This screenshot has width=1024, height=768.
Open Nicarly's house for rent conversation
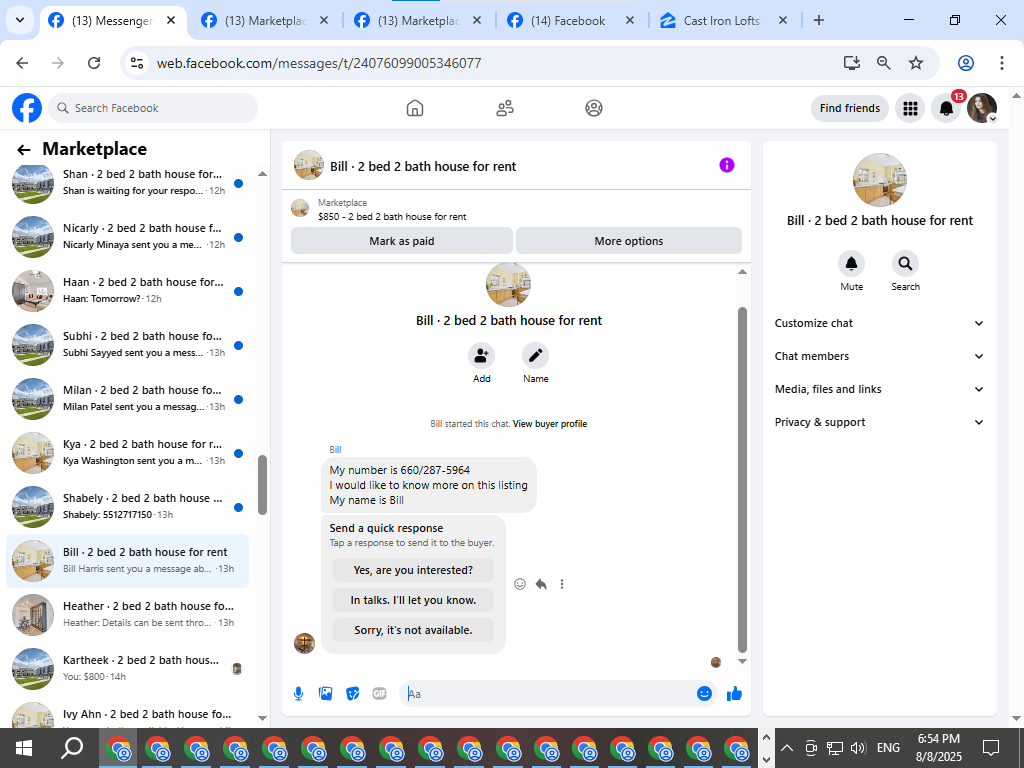coord(127,236)
